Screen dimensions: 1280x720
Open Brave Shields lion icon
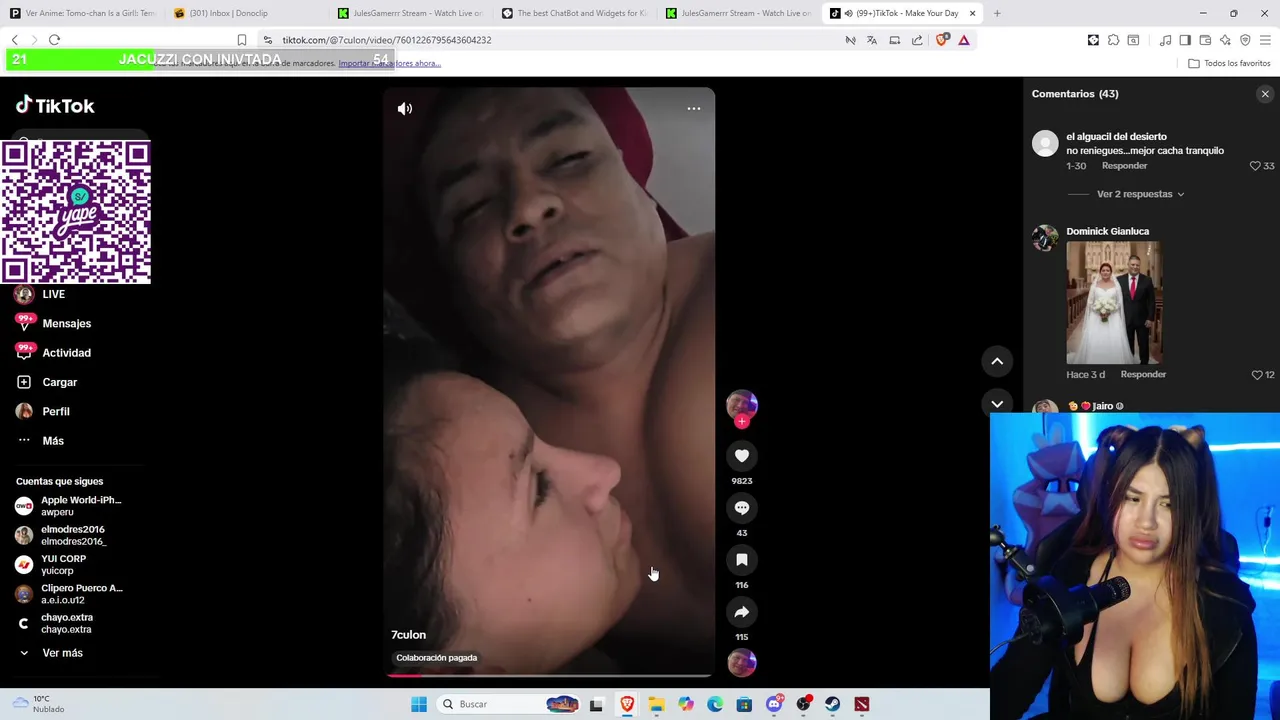[942, 40]
